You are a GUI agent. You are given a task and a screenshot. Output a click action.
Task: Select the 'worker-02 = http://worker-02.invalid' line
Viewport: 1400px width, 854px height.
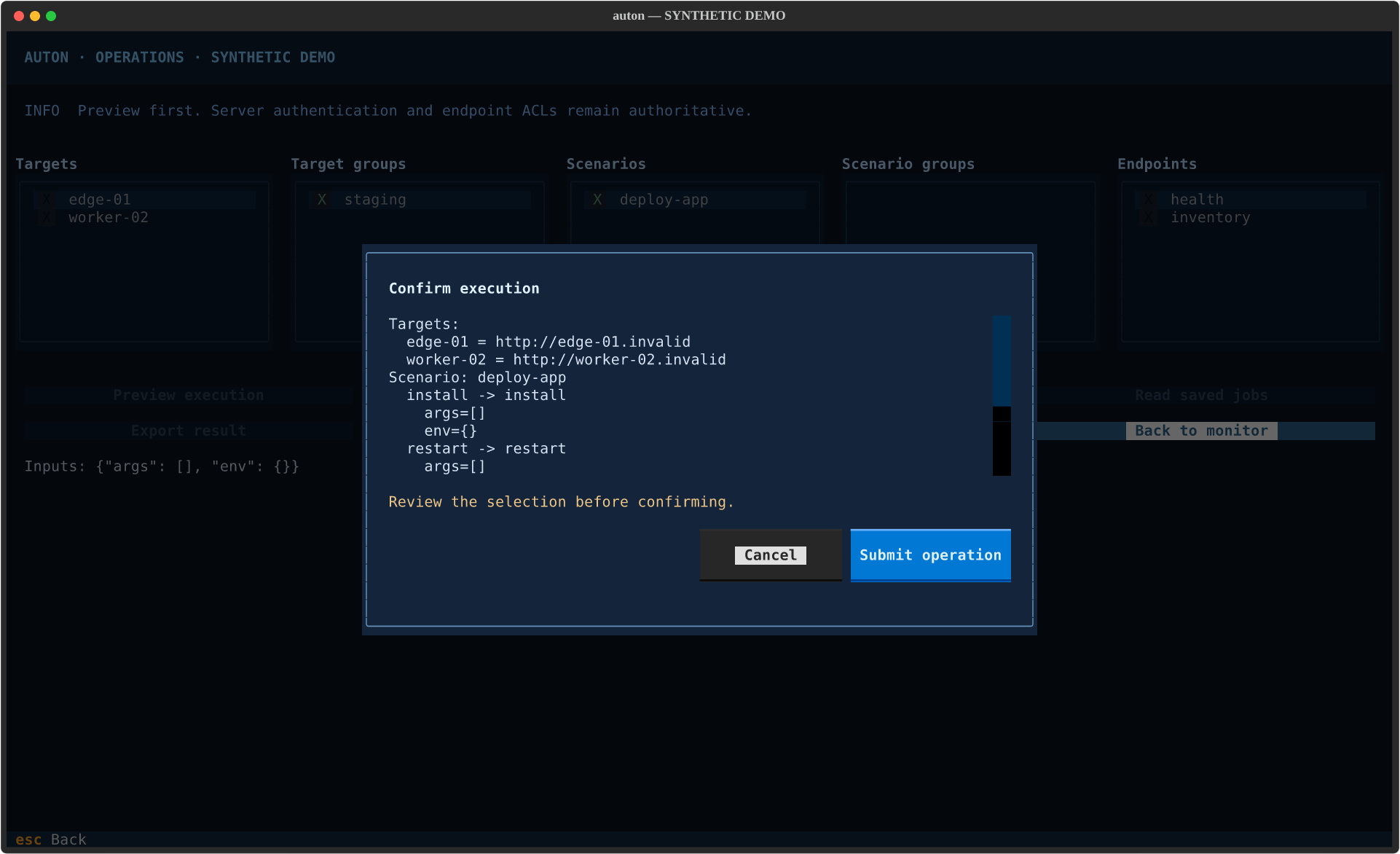566,359
